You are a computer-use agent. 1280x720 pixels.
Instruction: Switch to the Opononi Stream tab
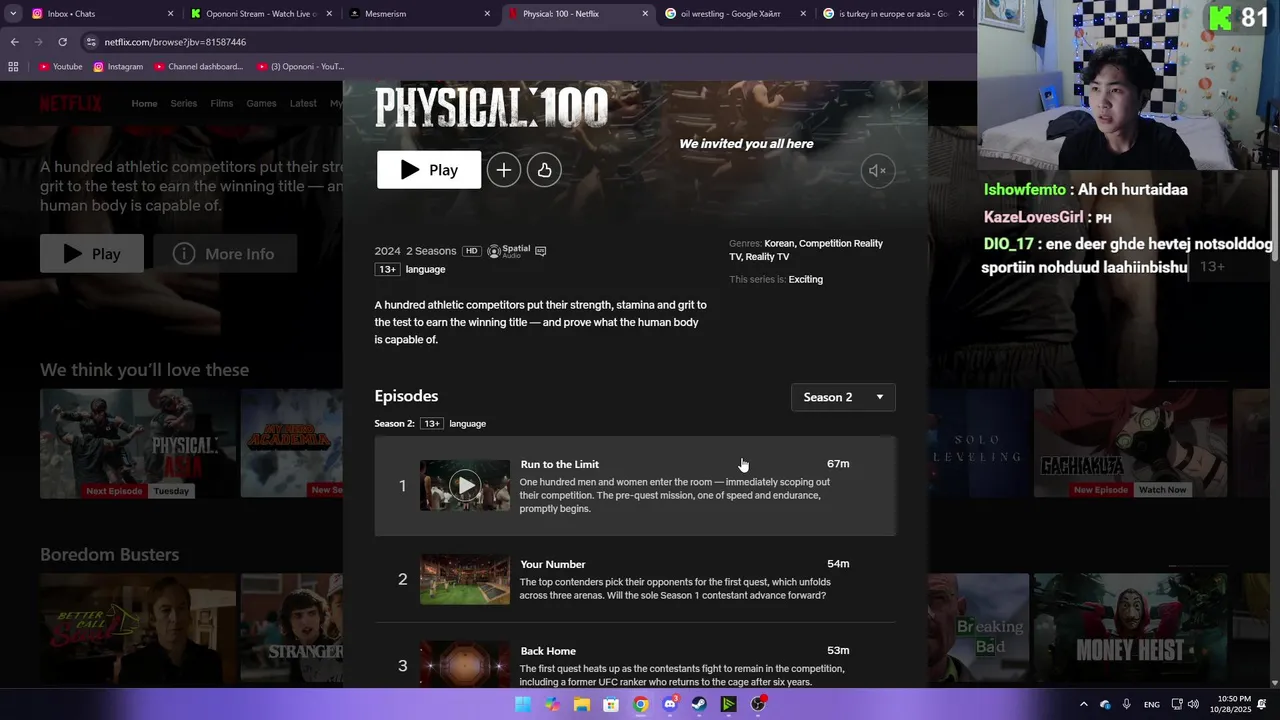tap(260, 14)
